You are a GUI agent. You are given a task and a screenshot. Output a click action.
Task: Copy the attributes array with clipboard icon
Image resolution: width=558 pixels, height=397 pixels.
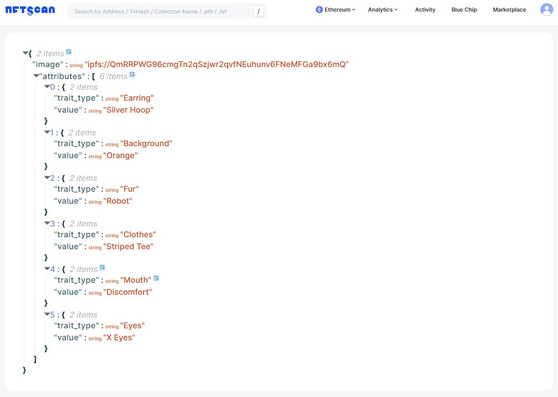[x=132, y=75]
